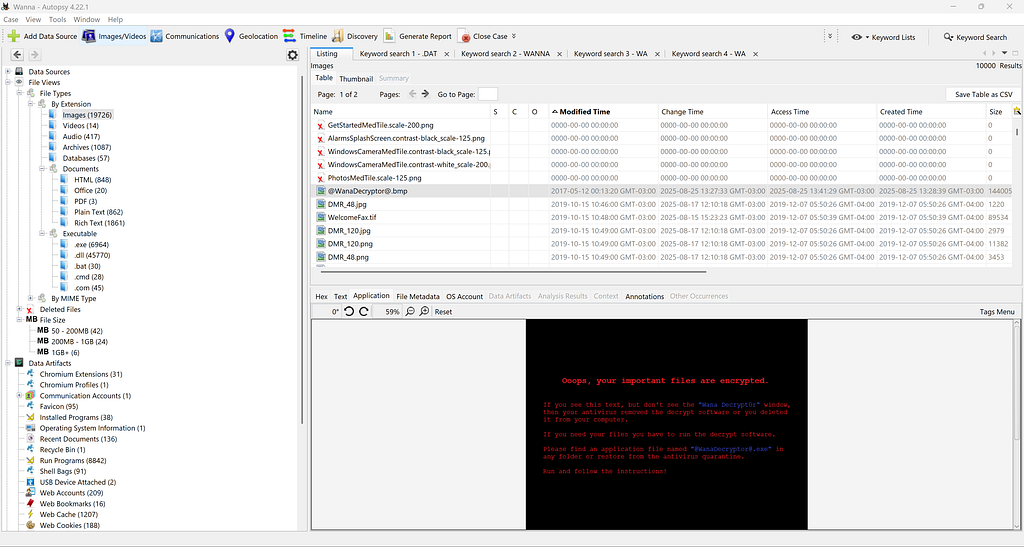Go to the next results page arrow
The image size is (1024, 547).
click(x=425, y=94)
